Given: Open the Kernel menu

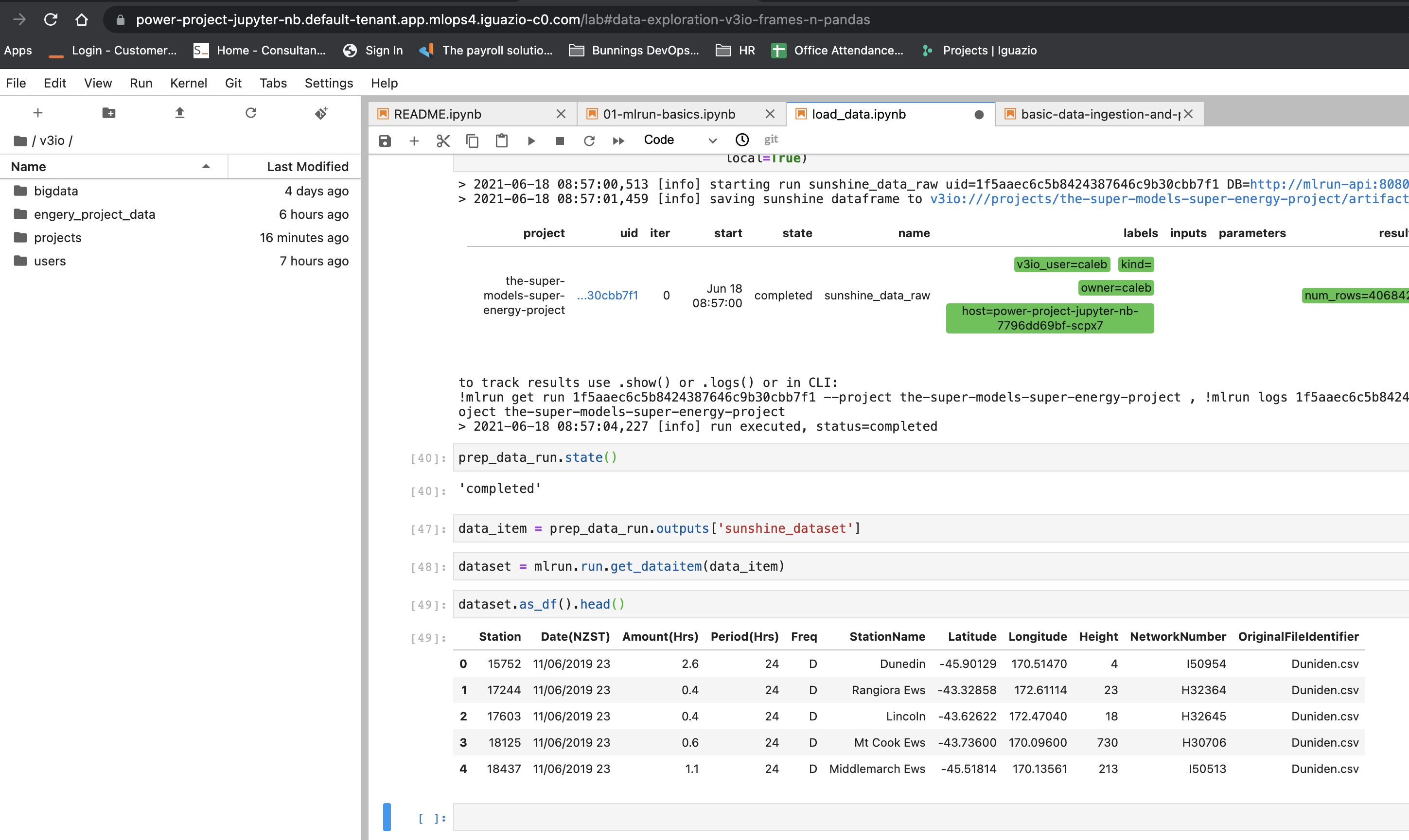Looking at the screenshot, I should pos(188,83).
